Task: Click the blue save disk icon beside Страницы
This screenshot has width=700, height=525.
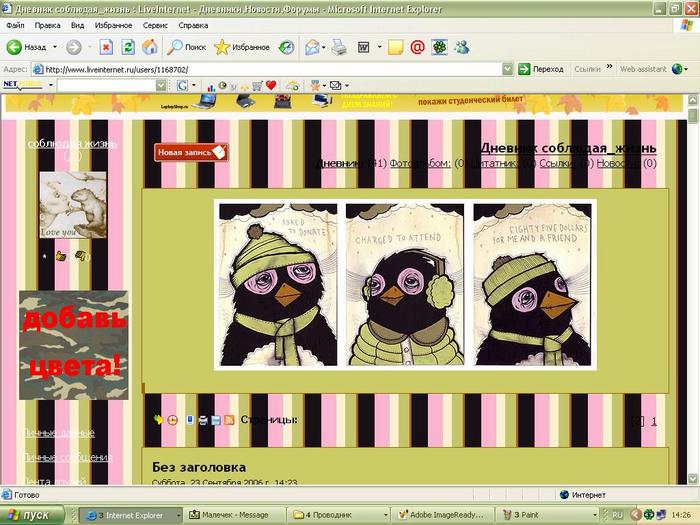Action: pyautogui.click(x=216, y=420)
